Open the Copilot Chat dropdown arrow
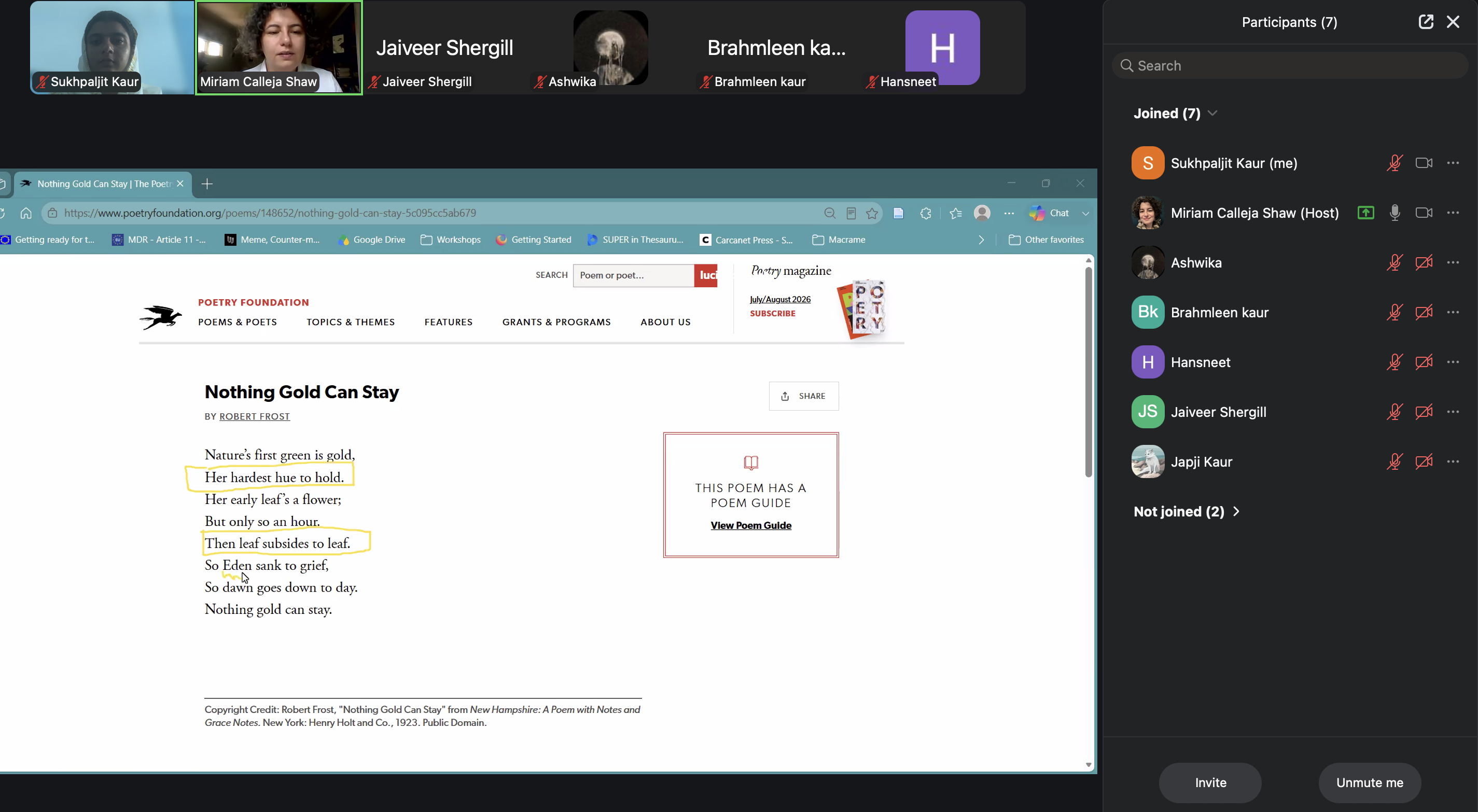The height and width of the screenshot is (812, 1478). [x=1085, y=214]
